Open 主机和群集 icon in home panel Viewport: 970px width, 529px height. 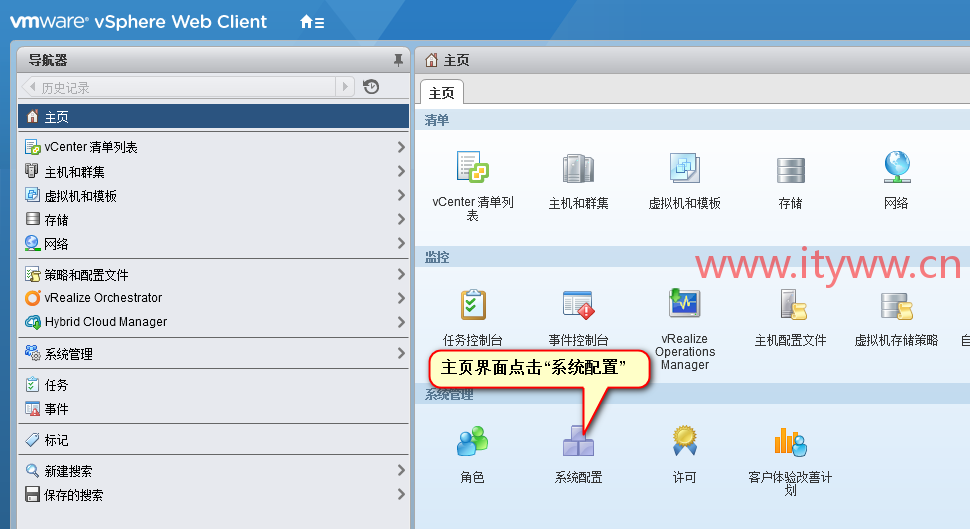[x=578, y=168]
